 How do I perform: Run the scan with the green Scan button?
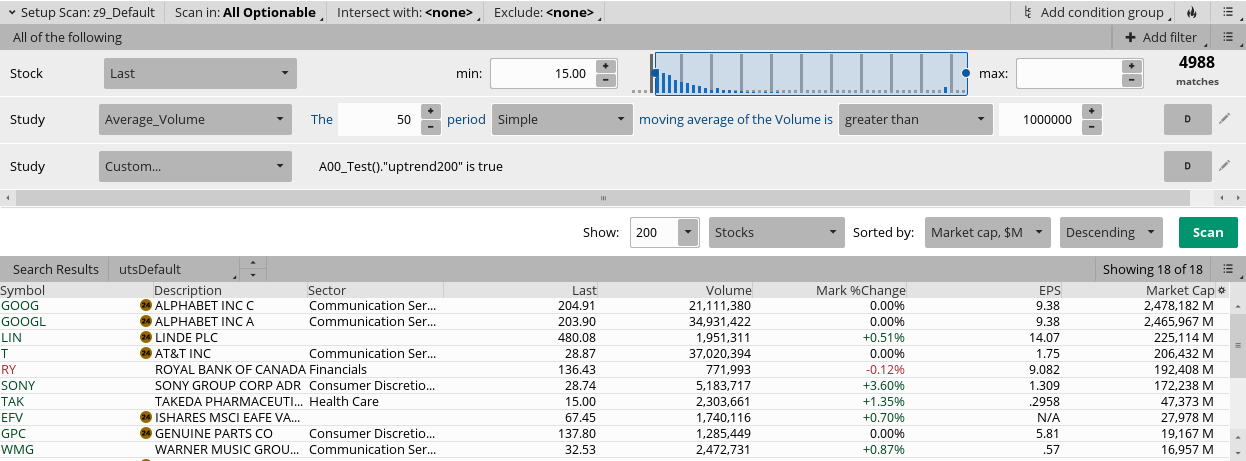1208,232
